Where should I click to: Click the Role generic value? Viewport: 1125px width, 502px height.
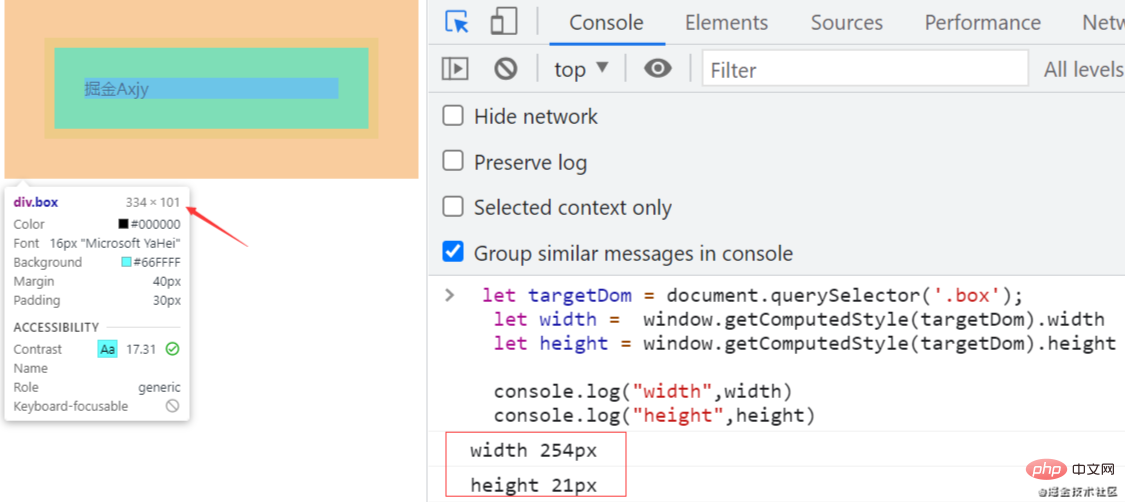[159, 387]
